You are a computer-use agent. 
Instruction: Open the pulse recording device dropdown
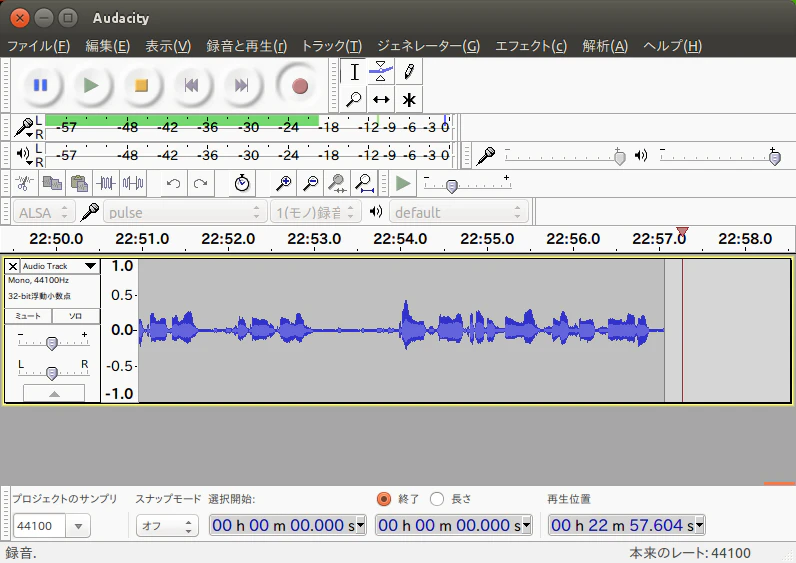(x=185, y=212)
